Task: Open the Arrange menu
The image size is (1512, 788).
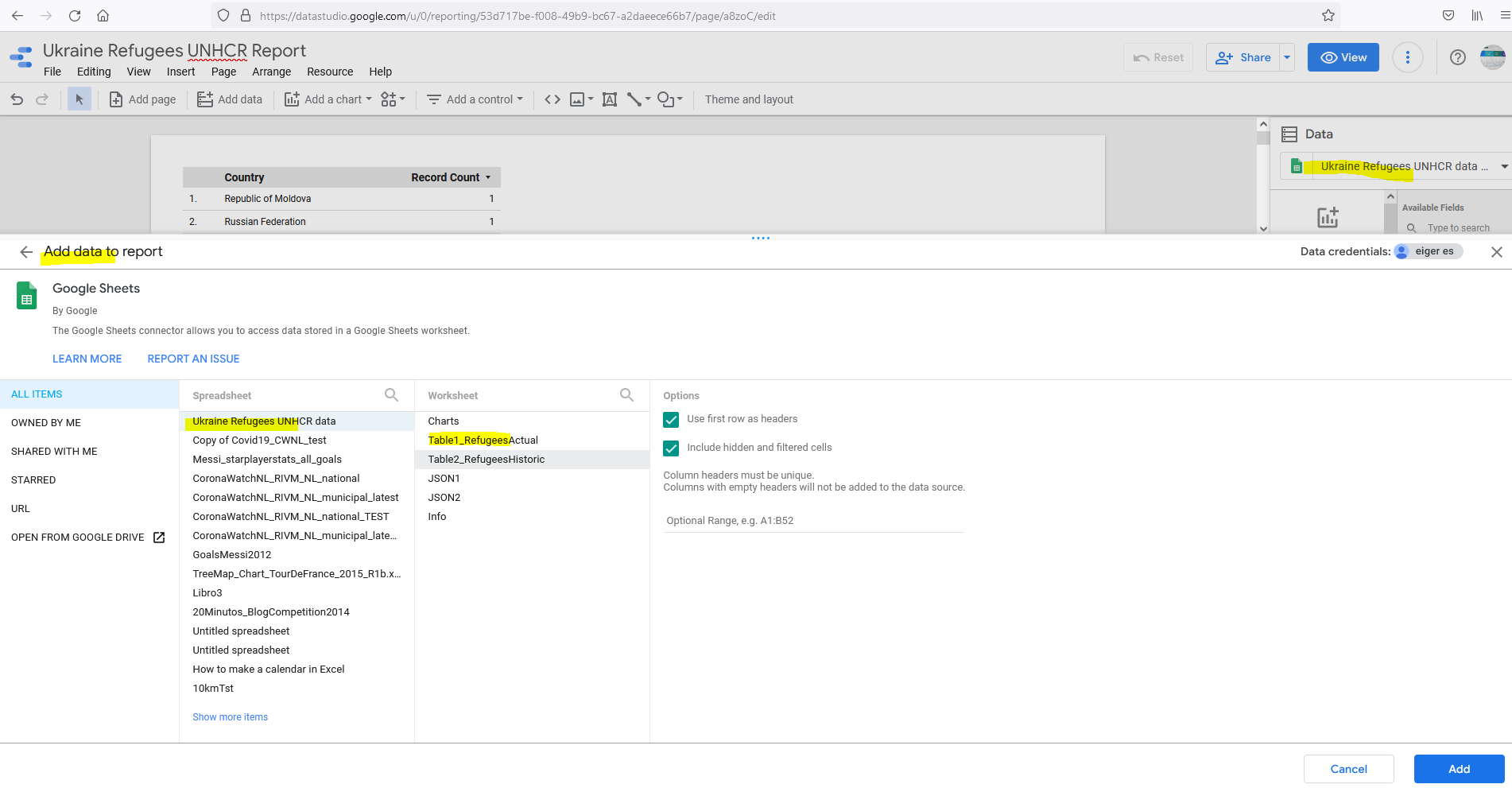Action: tap(272, 72)
